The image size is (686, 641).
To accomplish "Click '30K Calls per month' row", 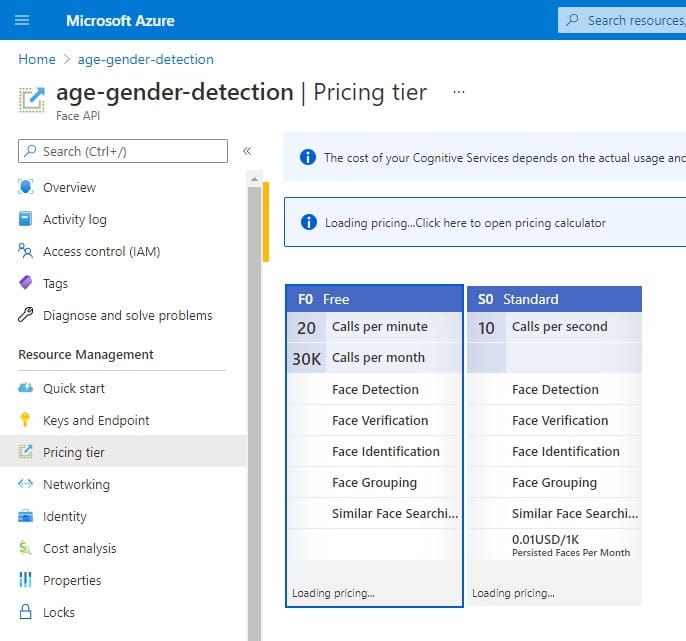I will tap(374, 358).
